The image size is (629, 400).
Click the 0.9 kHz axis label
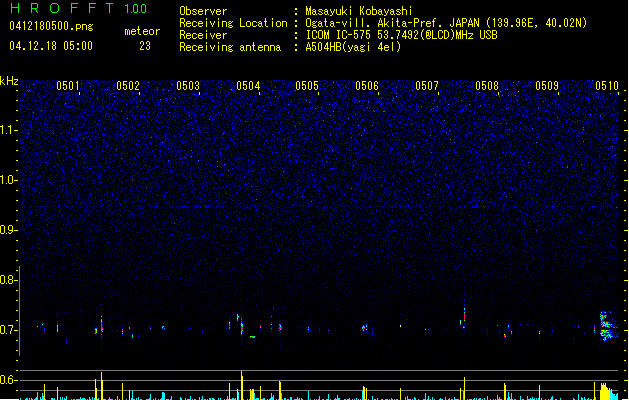coord(8,230)
